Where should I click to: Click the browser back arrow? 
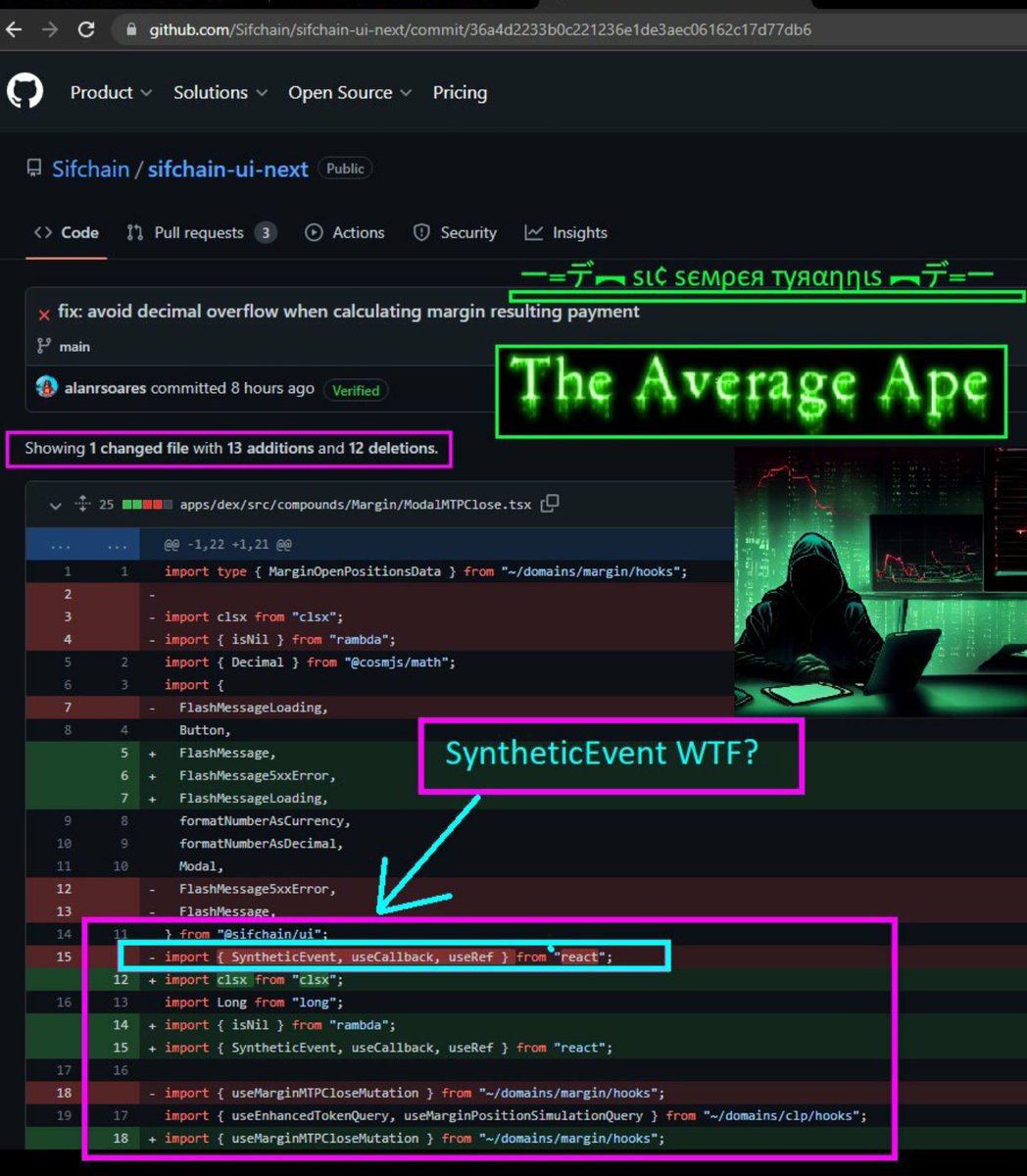pos(14,29)
